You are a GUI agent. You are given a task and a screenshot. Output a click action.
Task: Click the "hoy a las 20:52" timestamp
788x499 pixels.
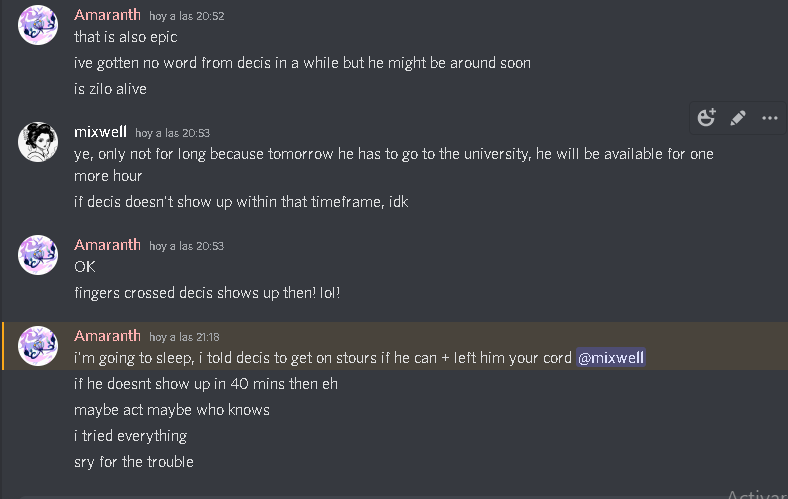[x=186, y=17]
